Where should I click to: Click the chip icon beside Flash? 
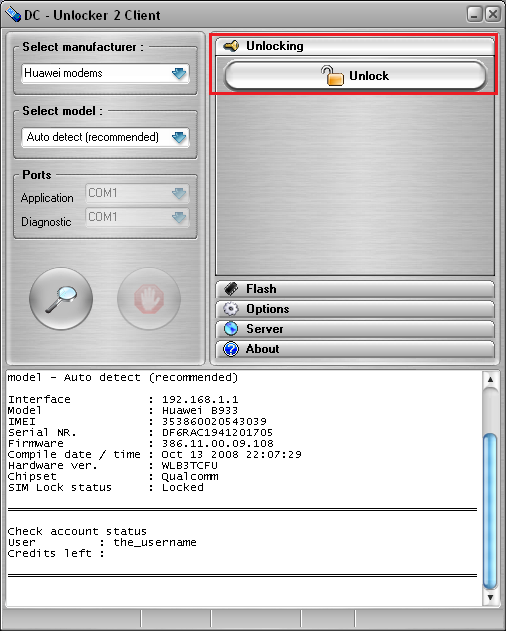(x=231, y=289)
